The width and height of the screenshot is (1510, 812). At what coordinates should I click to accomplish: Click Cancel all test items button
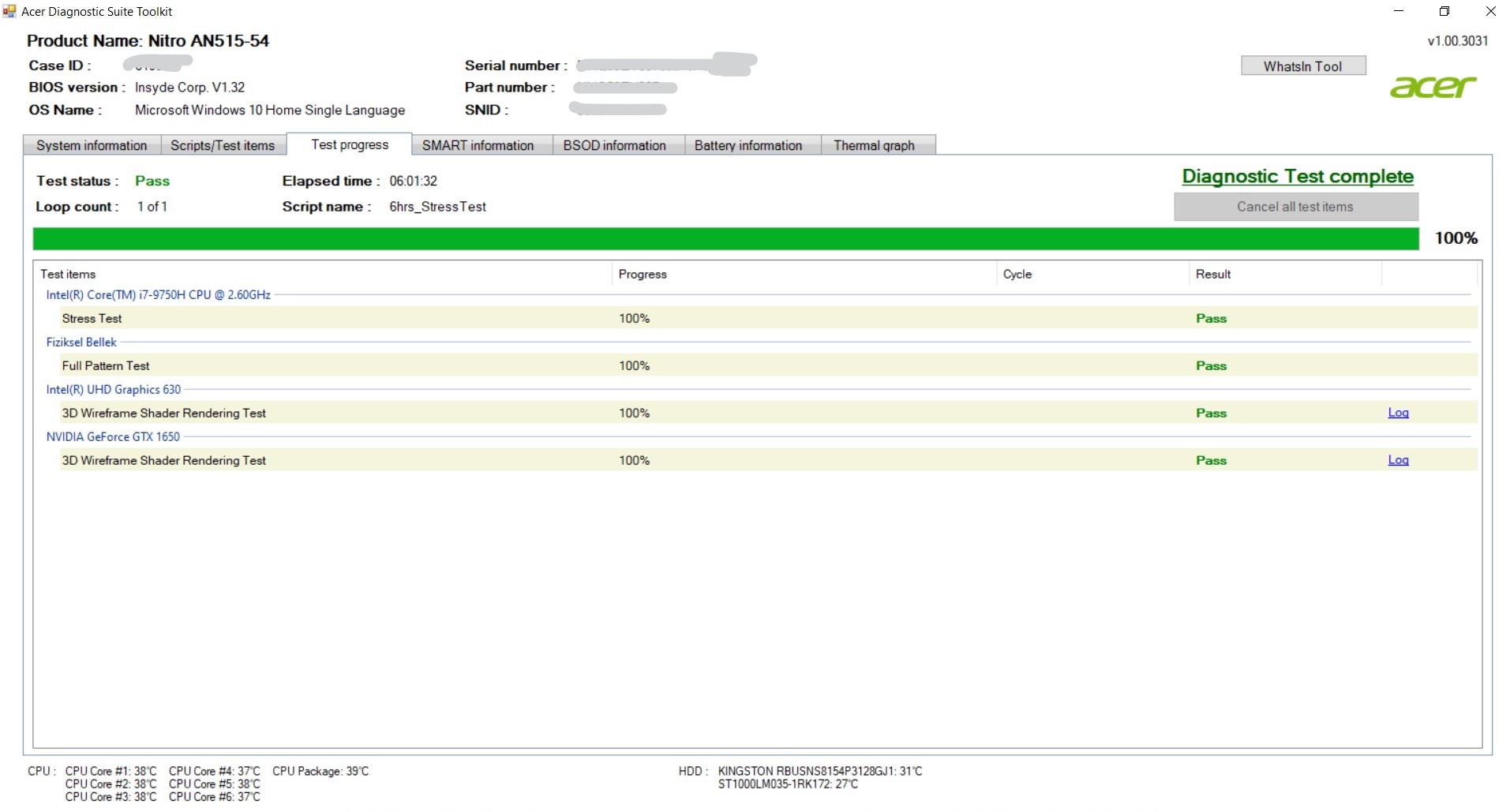pyautogui.click(x=1295, y=207)
